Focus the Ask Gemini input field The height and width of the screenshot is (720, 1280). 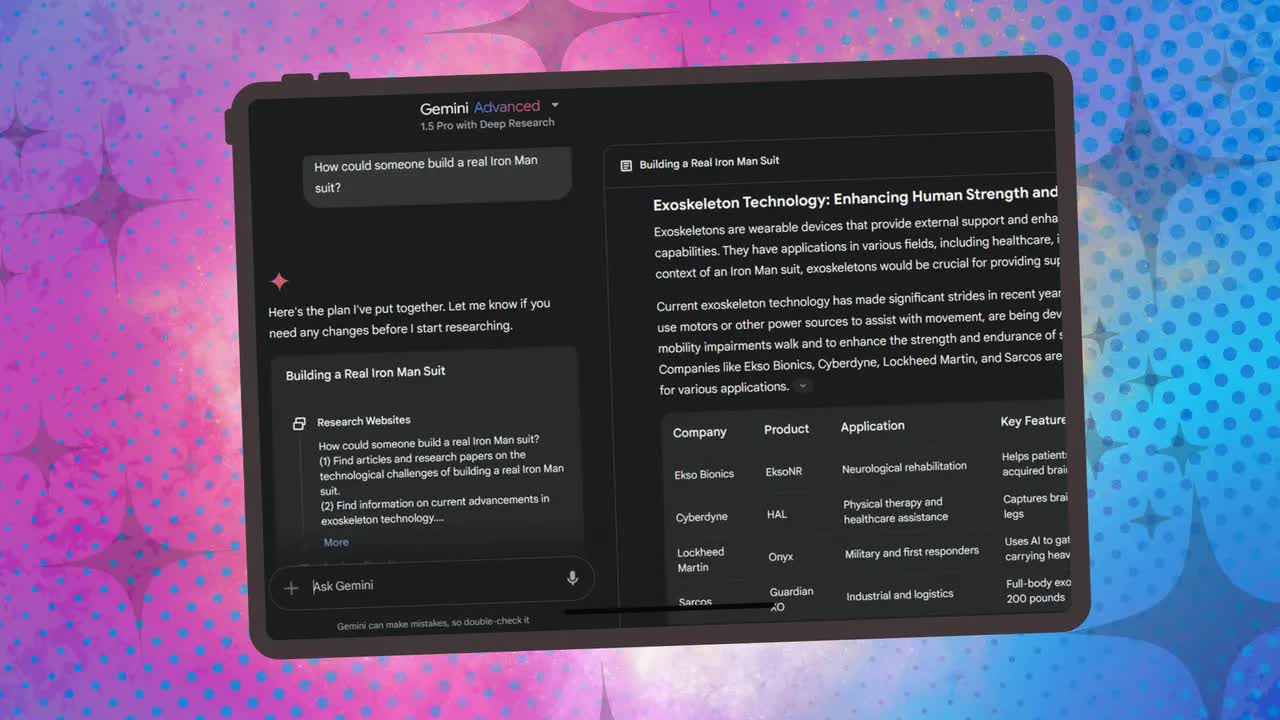click(430, 584)
